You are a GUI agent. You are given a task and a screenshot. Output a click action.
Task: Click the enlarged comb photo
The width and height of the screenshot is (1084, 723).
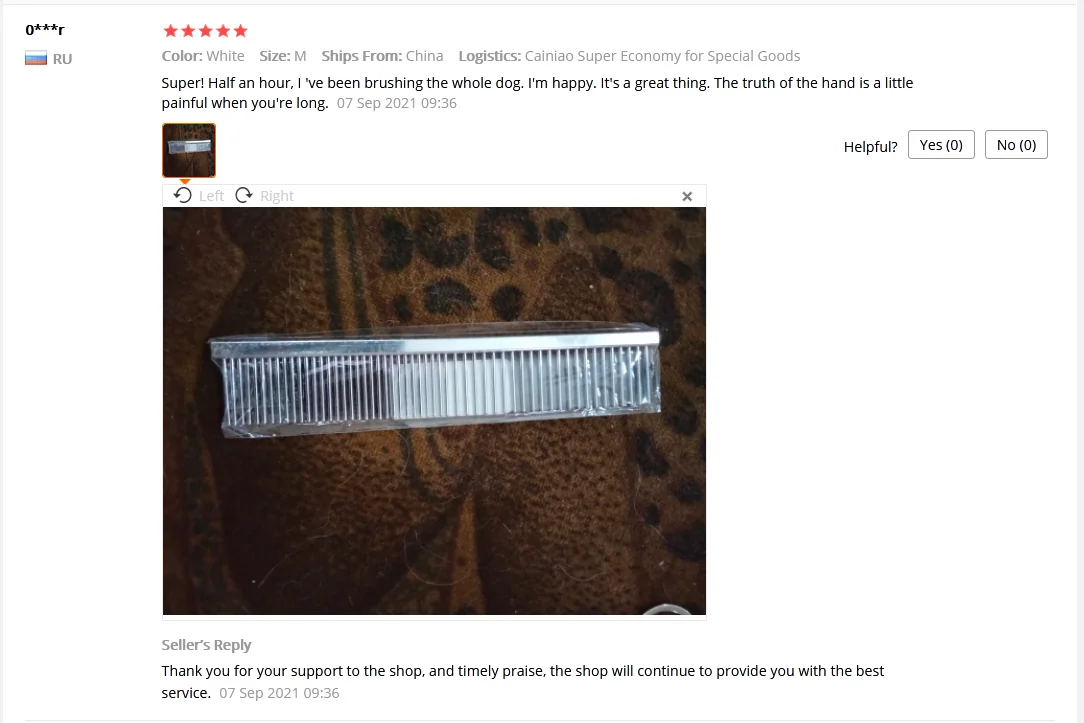click(434, 411)
